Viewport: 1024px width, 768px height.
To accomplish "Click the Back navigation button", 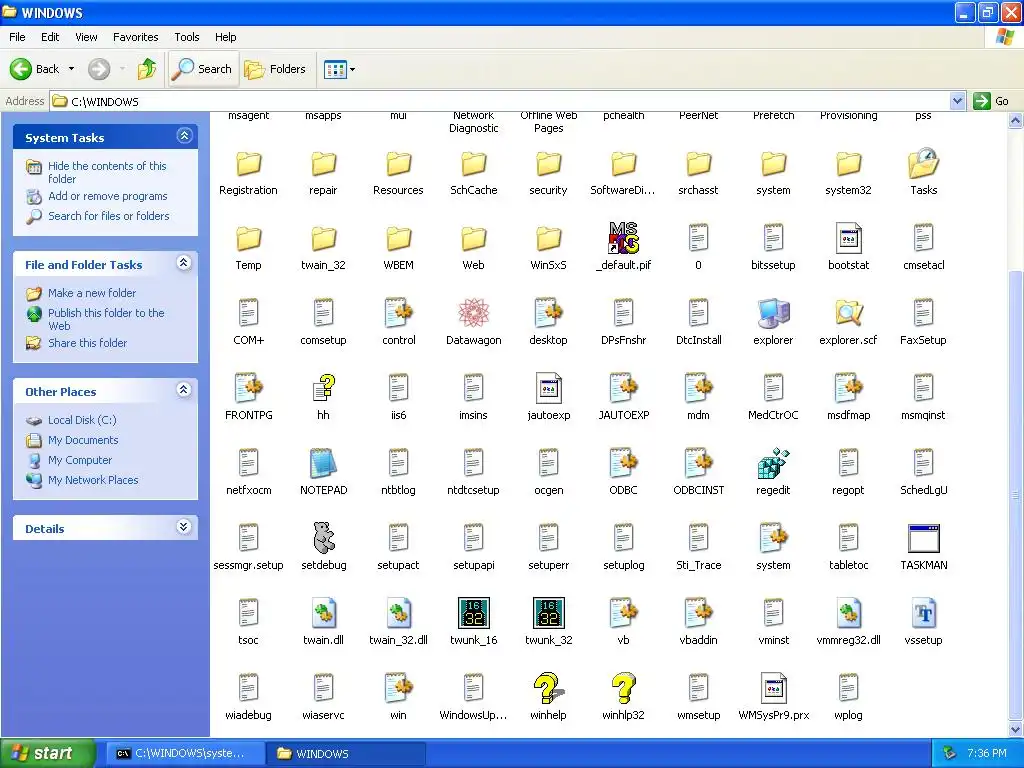I will click(x=35, y=69).
